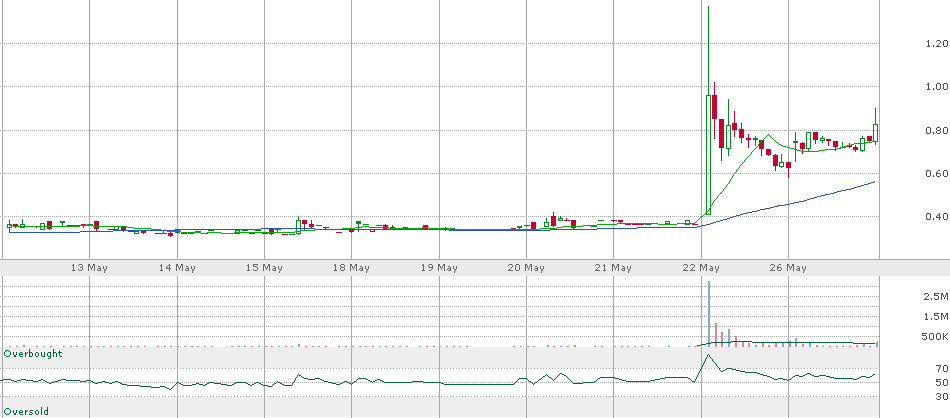Select the last candlestick on the chart

(x=875, y=133)
